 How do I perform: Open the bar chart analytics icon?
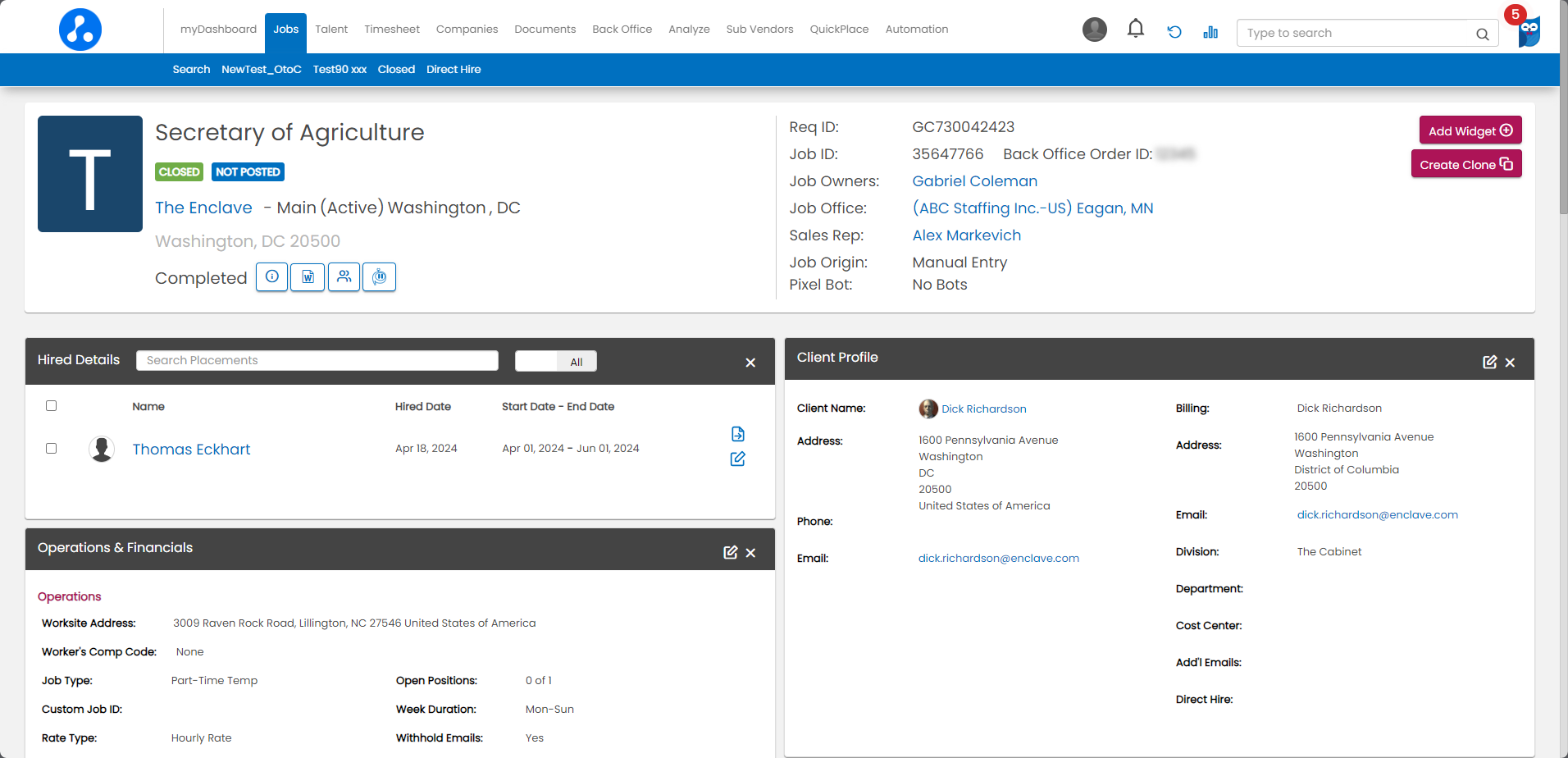[1210, 32]
